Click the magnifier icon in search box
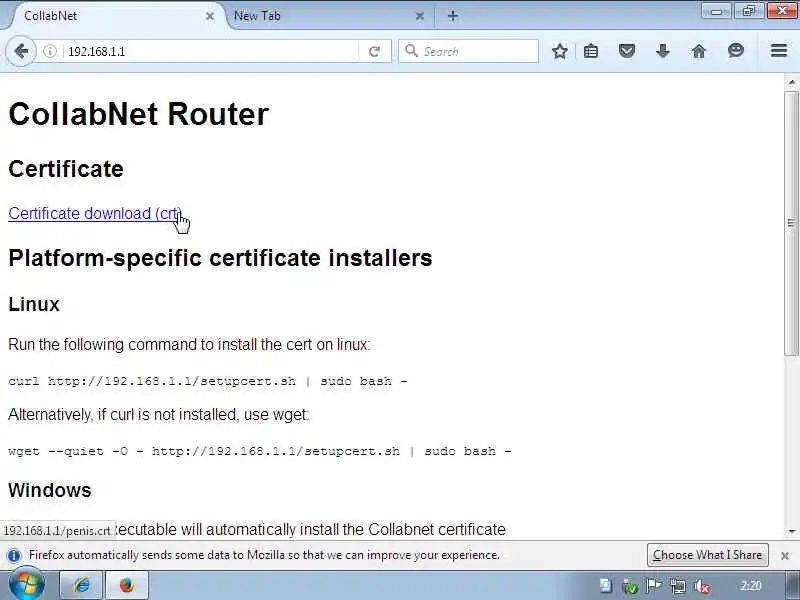The image size is (800, 600). tap(411, 51)
